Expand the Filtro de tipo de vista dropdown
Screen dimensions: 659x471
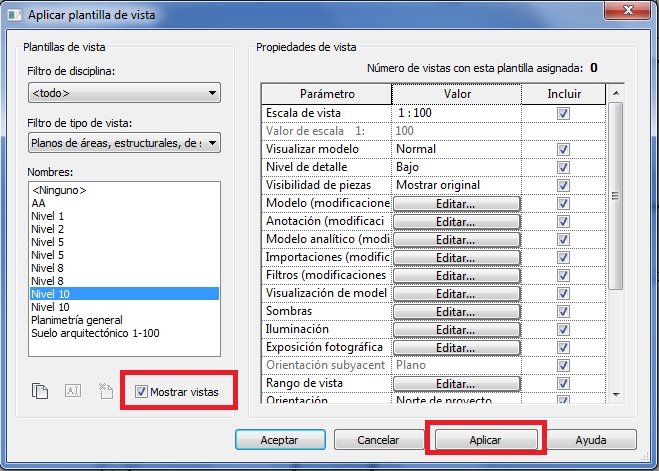(x=124, y=143)
